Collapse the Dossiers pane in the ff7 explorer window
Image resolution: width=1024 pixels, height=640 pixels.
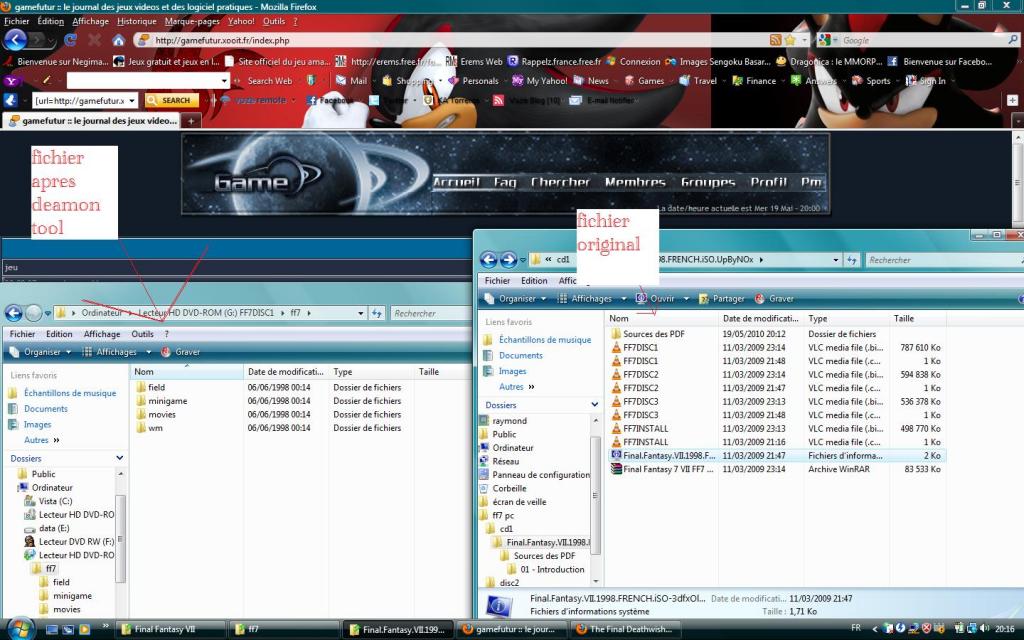(x=120, y=458)
